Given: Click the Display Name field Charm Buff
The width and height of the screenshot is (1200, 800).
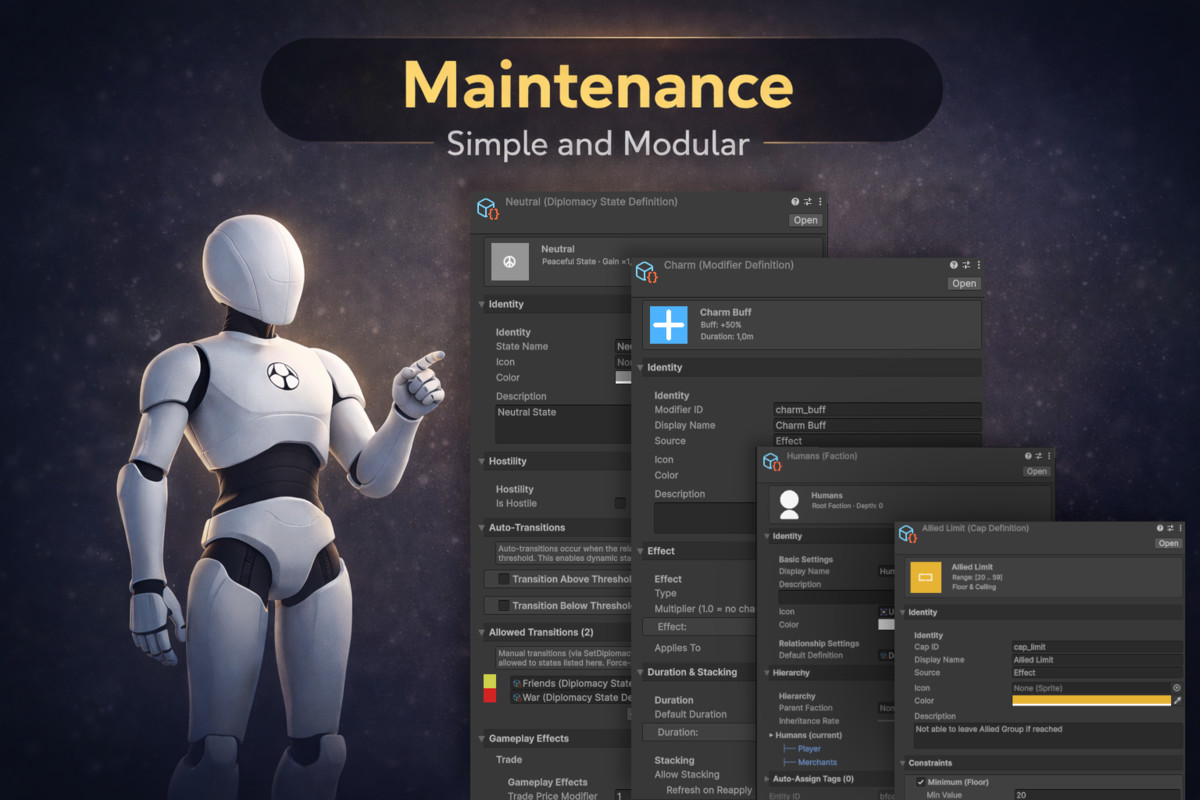Looking at the screenshot, I should (x=877, y=425).
